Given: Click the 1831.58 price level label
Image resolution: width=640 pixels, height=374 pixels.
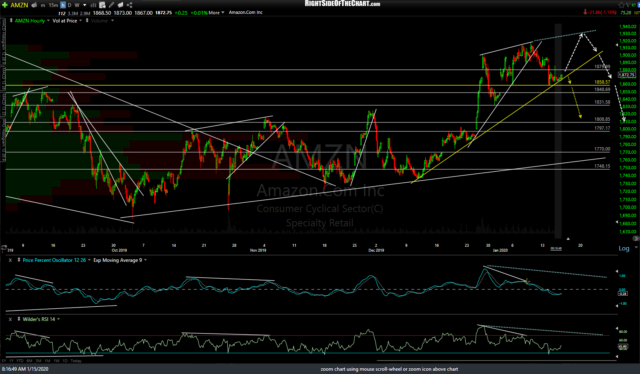Looking at the screenshot, I should (602, 102).
